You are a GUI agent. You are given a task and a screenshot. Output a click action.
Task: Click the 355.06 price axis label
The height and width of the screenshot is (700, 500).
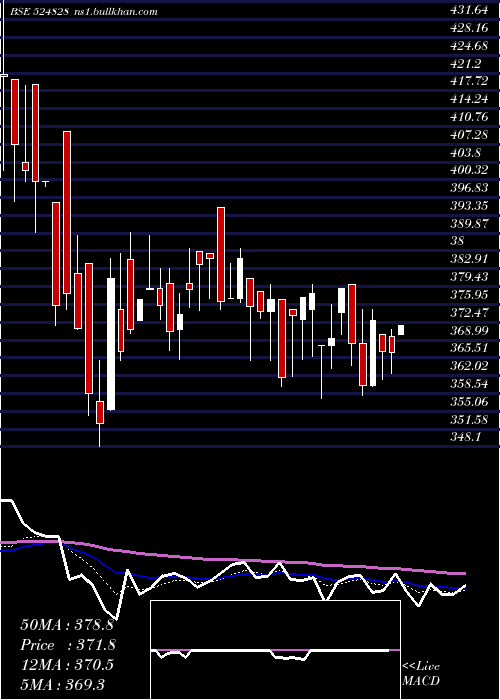pyautogui.click(x=469, y=401)
